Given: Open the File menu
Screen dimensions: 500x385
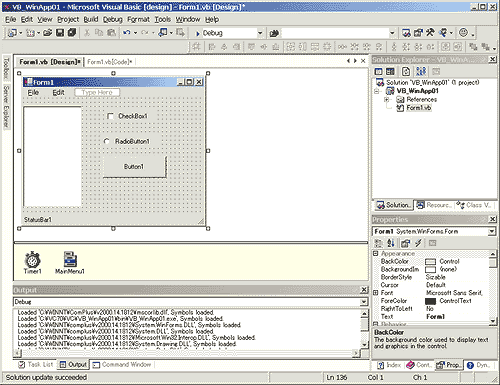Looking at the screenshot, I should (x=11, y=20).
